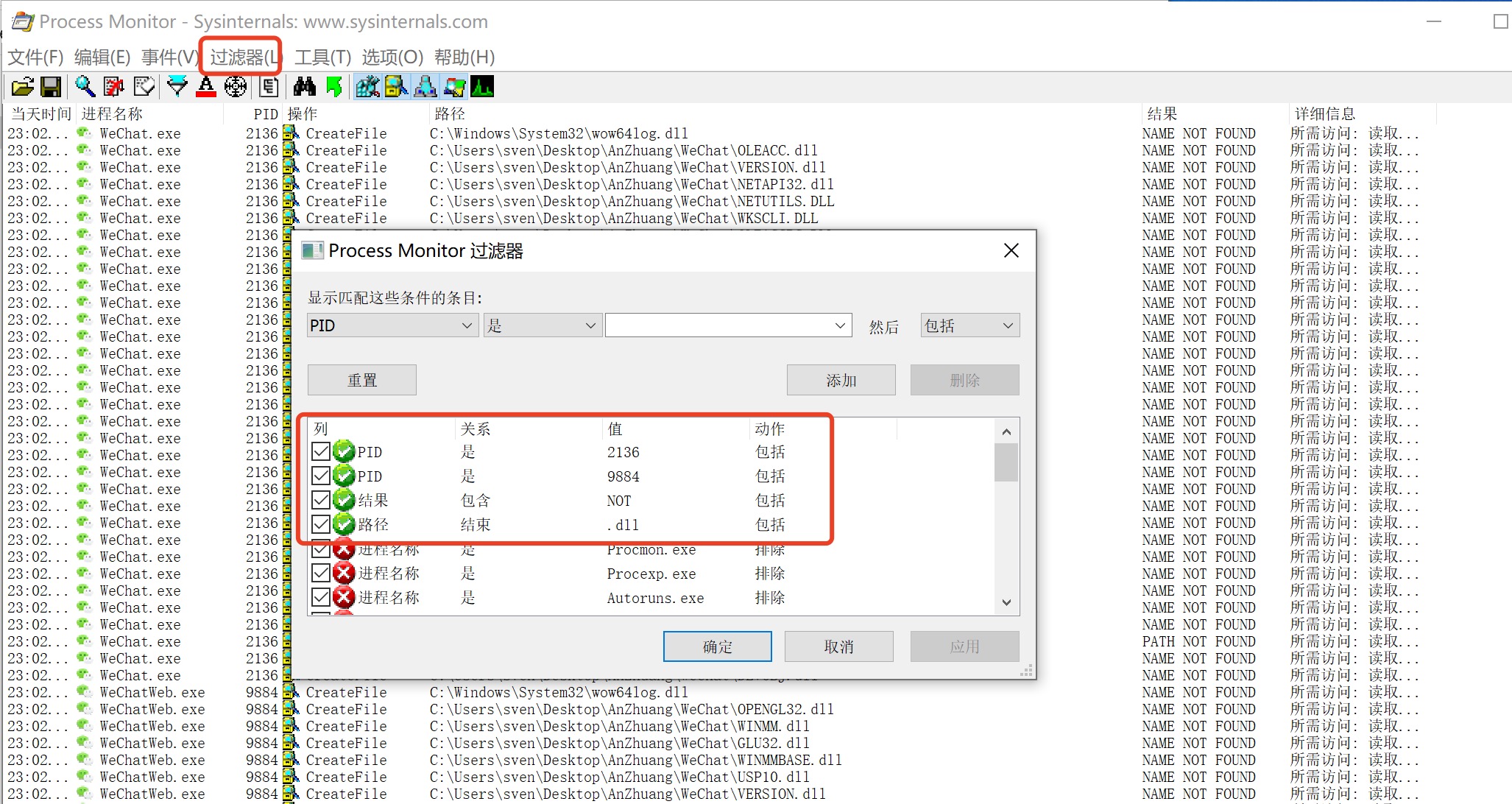Click red X icon of Autoruns.exe filter
Viewport: 1512px width, 804px height.
(x=344, y=597)
